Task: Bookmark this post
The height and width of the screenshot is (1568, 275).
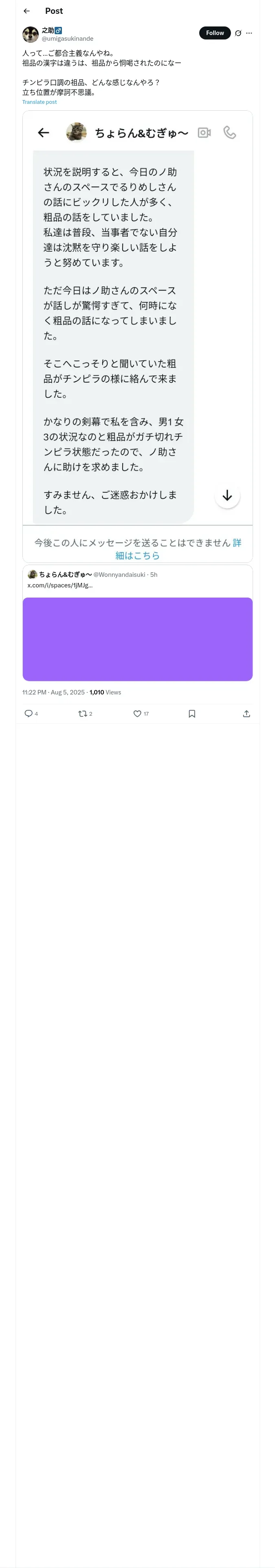Action: click(192, 714)
